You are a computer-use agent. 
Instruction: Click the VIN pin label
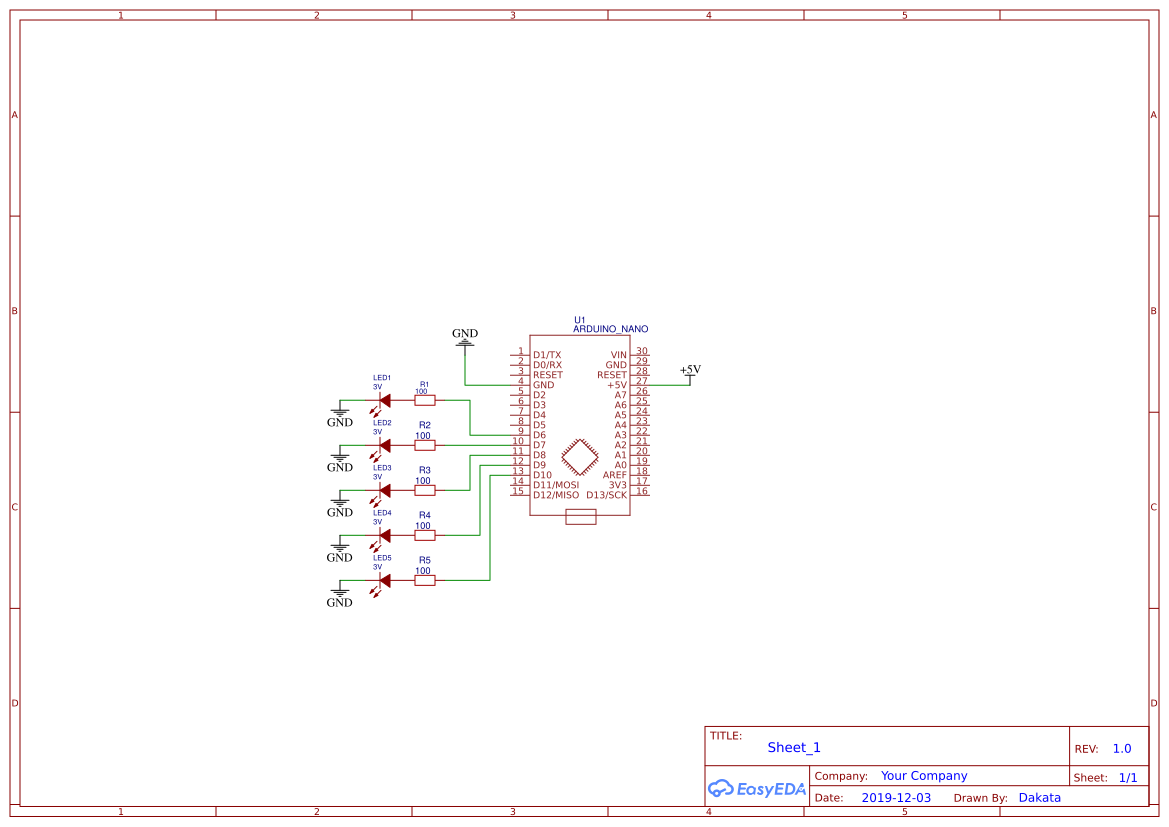click(x=619, y=355)
